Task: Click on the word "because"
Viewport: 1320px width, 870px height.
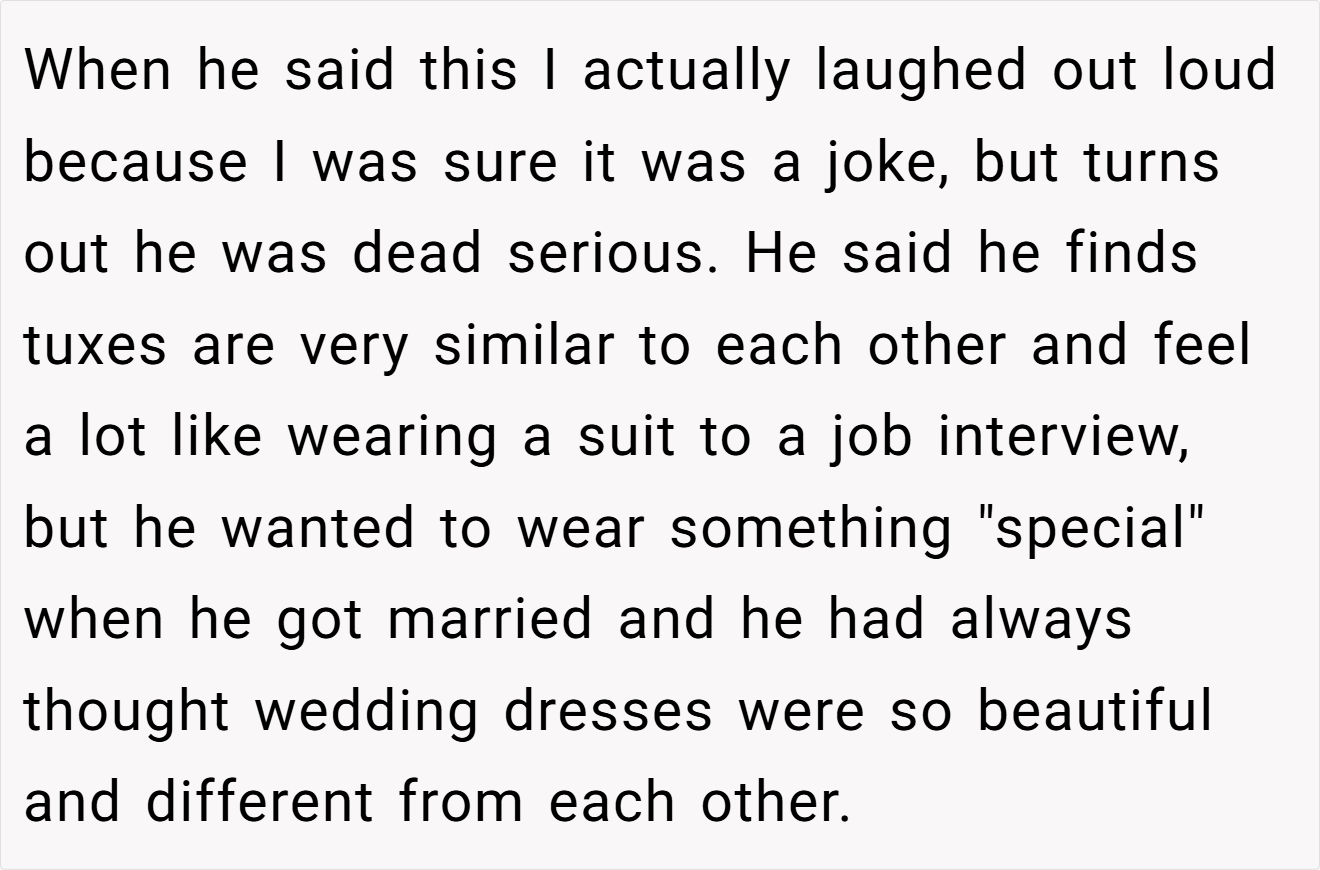Action: click(135, 161)
